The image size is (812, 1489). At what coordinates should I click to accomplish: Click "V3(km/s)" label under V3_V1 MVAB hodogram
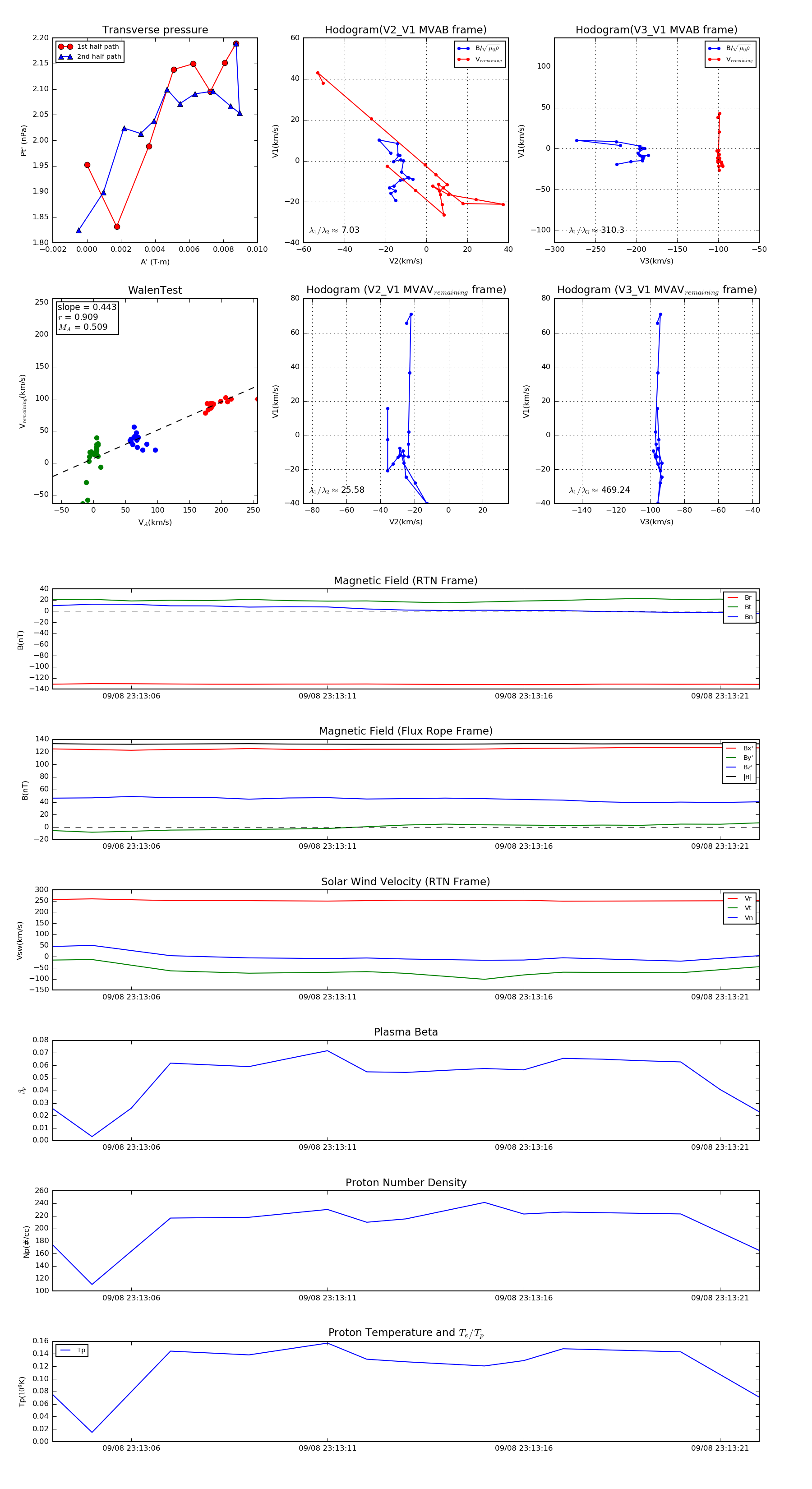pyautogui.click(x=656, y=261)
